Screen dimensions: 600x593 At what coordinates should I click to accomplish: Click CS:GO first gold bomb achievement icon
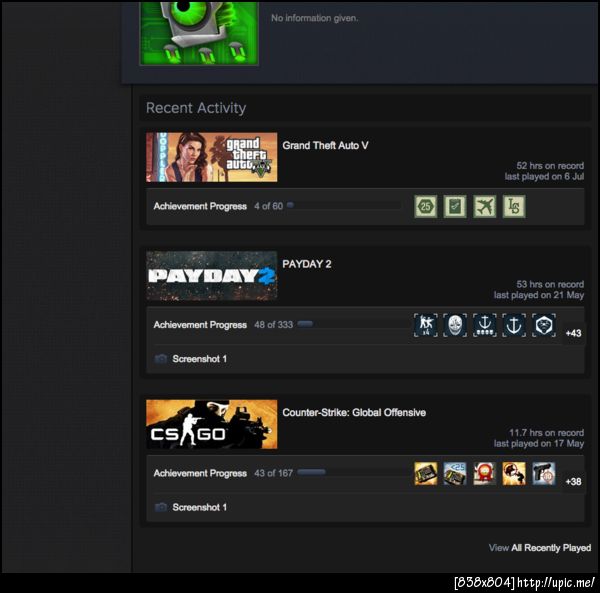coord(426,474)
